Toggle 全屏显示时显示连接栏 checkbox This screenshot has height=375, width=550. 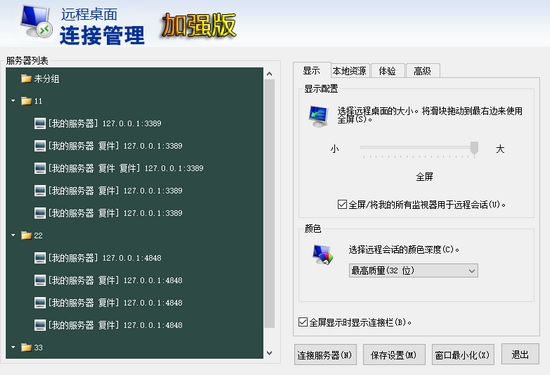(x=303, y=322)
